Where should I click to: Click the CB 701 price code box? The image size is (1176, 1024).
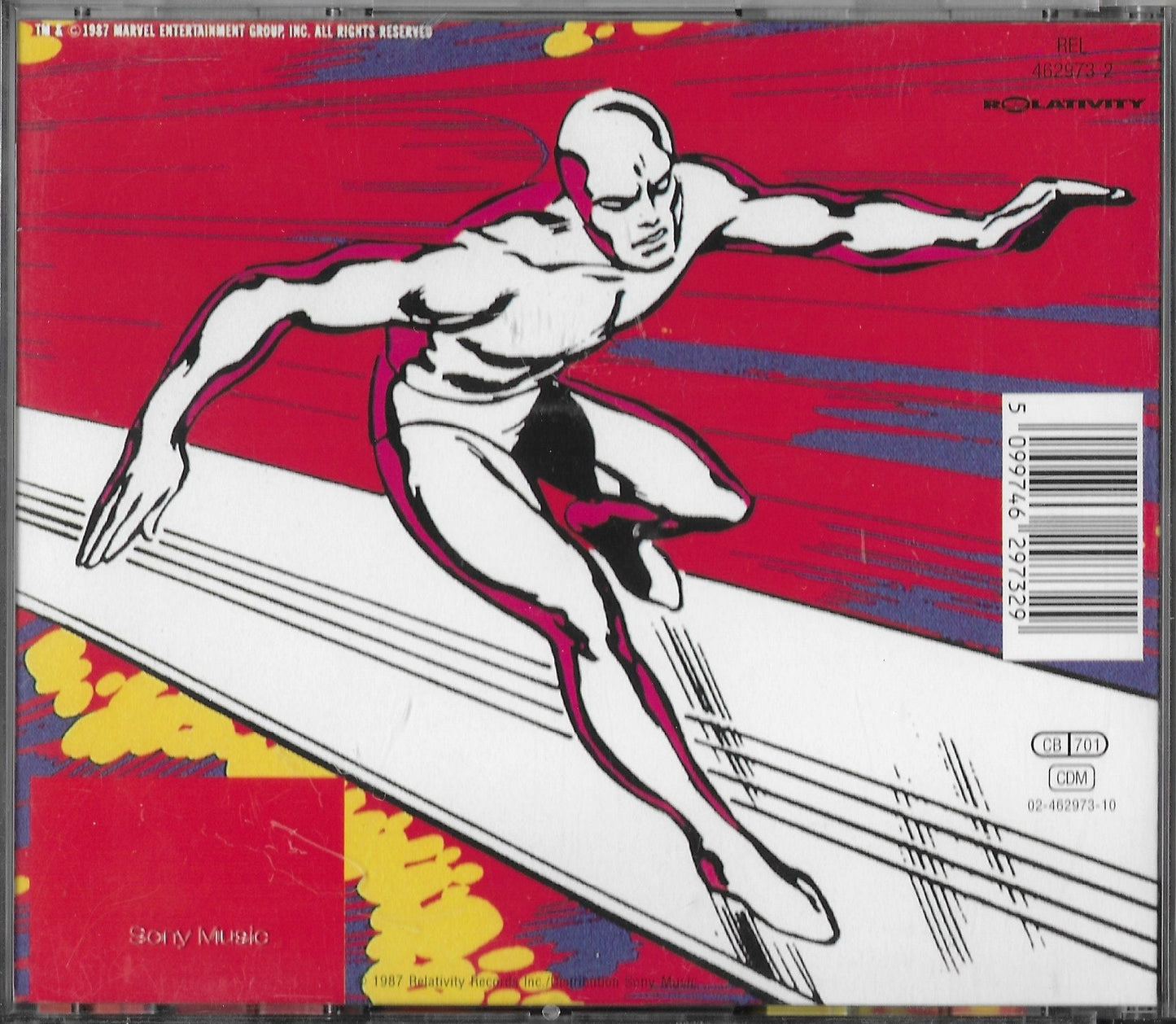point(1069,745)
